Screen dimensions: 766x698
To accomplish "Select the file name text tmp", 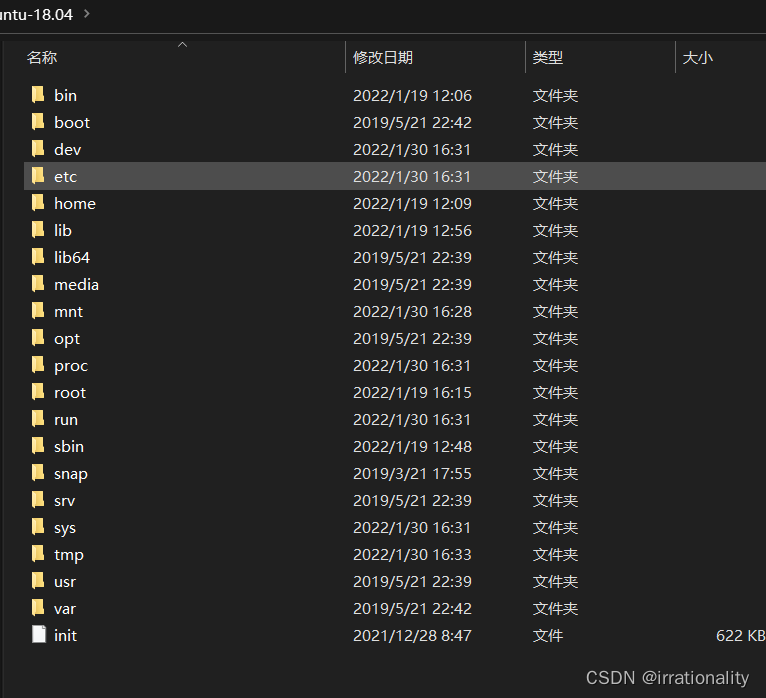I will [69, 555].
